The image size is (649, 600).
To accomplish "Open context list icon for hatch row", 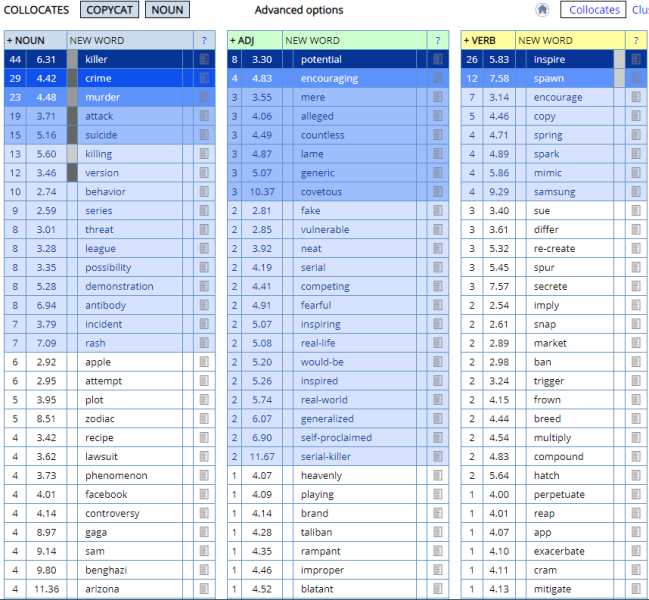I will click(x=636, y=475).
